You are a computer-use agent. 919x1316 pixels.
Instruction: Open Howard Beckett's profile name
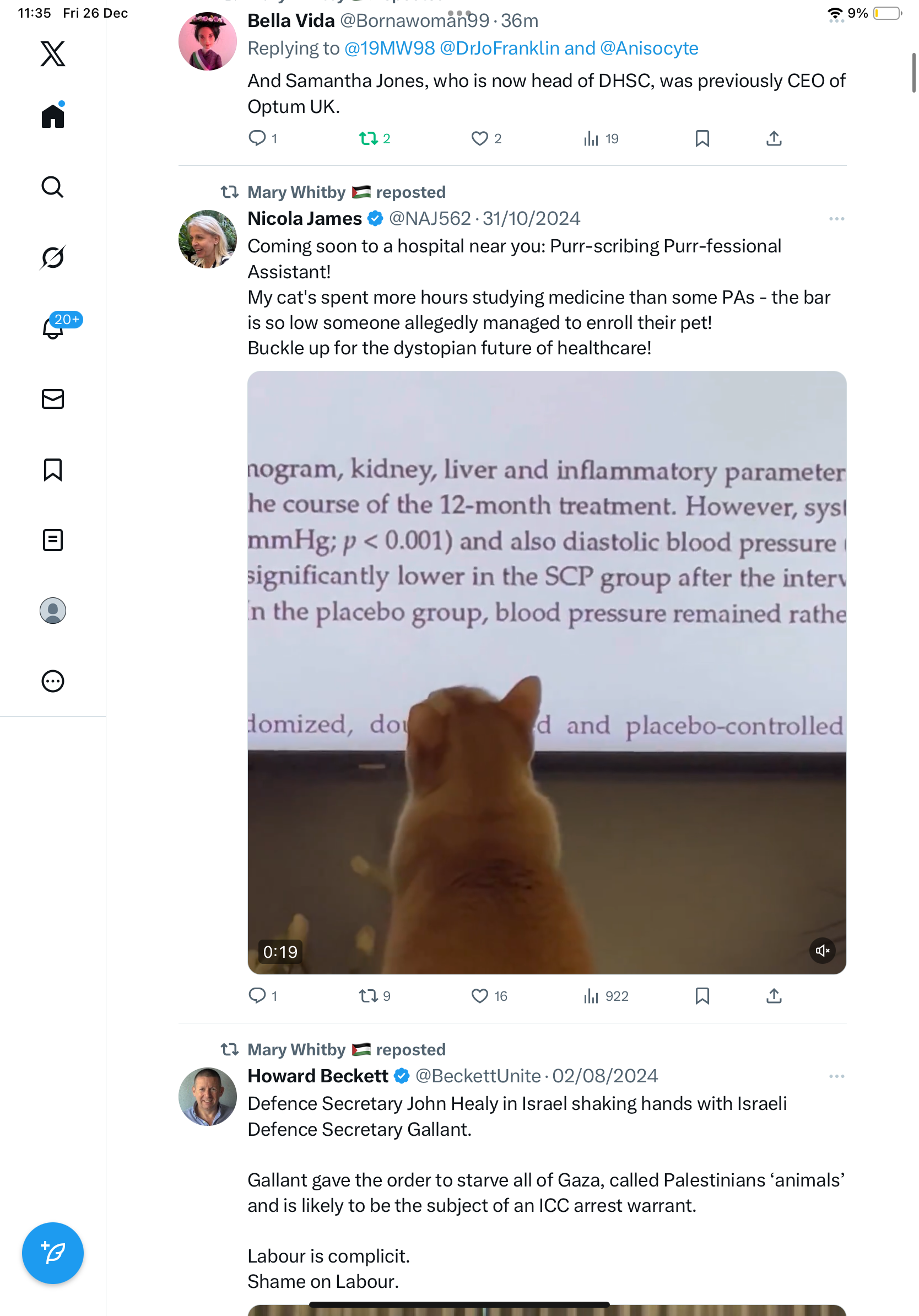(x=318, y=1076)
